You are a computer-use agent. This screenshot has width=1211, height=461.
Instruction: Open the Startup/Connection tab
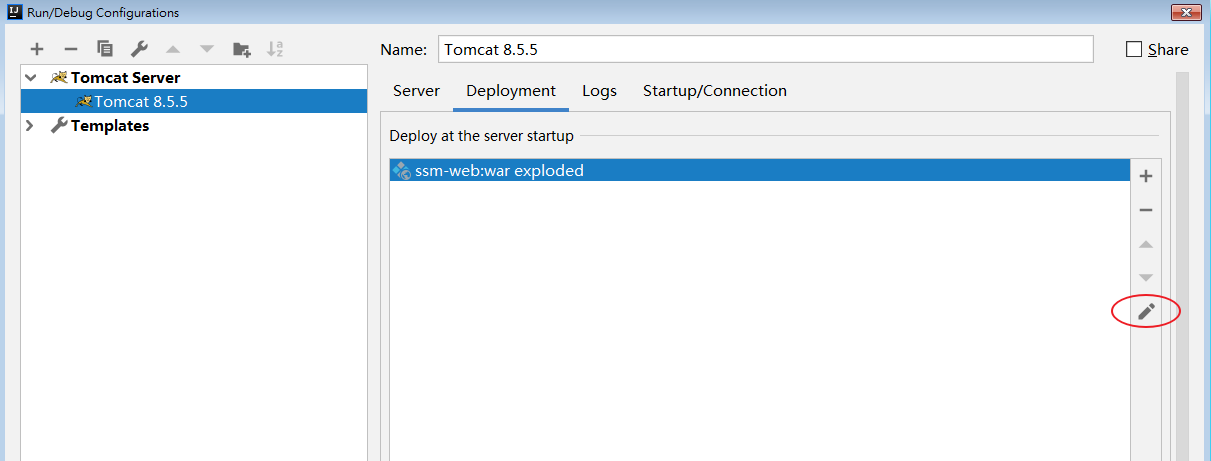714,91
